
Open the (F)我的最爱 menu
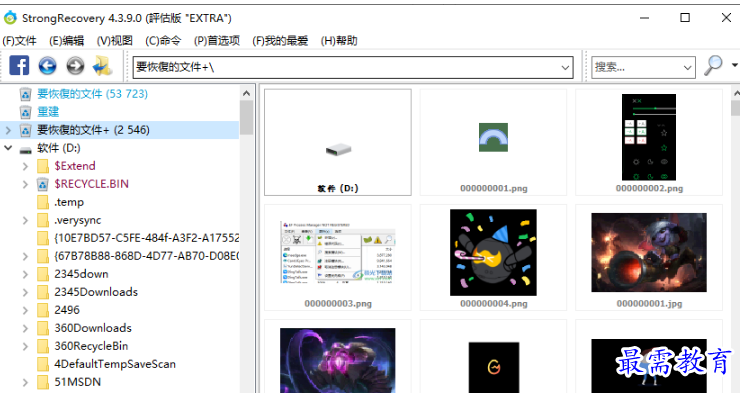click(280, 41)
